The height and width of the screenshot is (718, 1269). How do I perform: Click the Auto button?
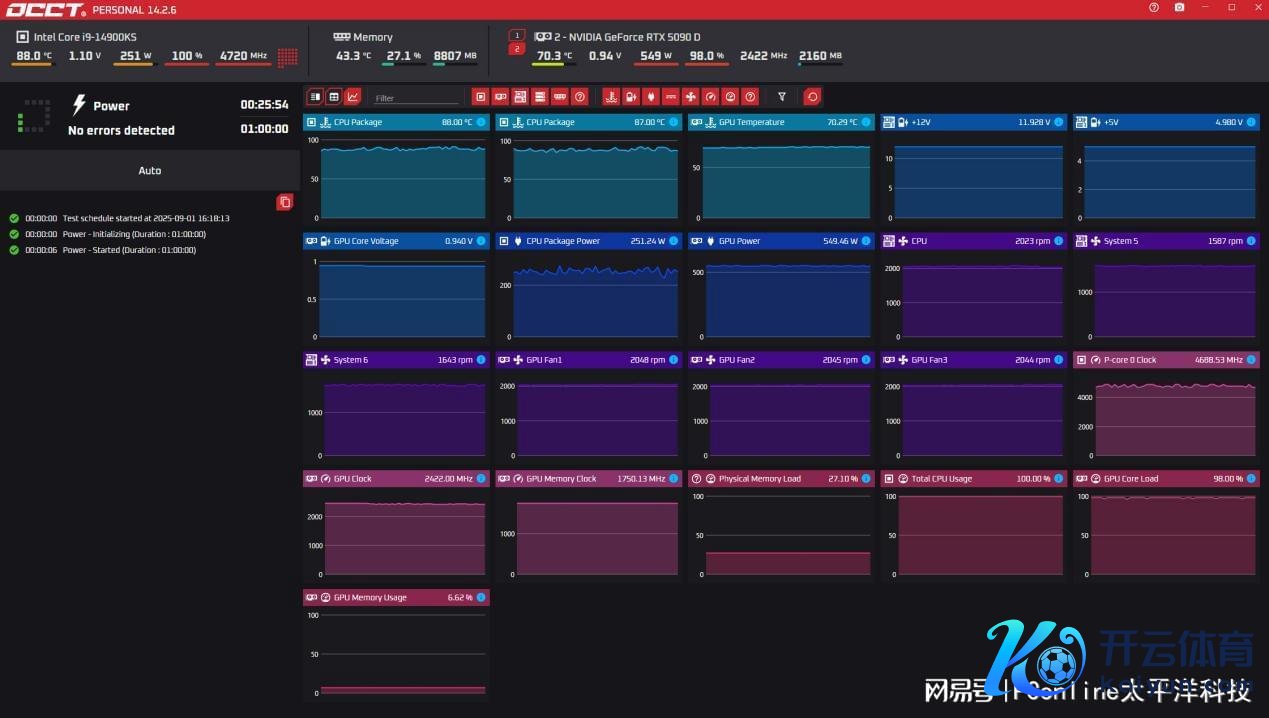pos(149,171)
